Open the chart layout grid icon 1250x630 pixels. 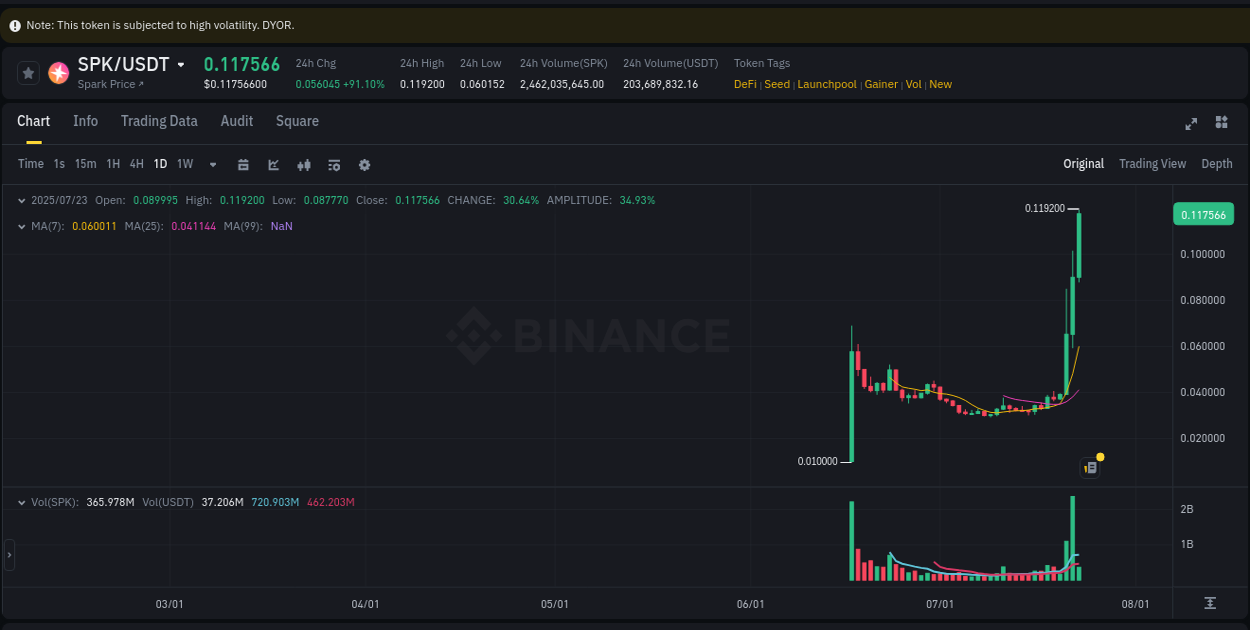[x=1221, y=122]
